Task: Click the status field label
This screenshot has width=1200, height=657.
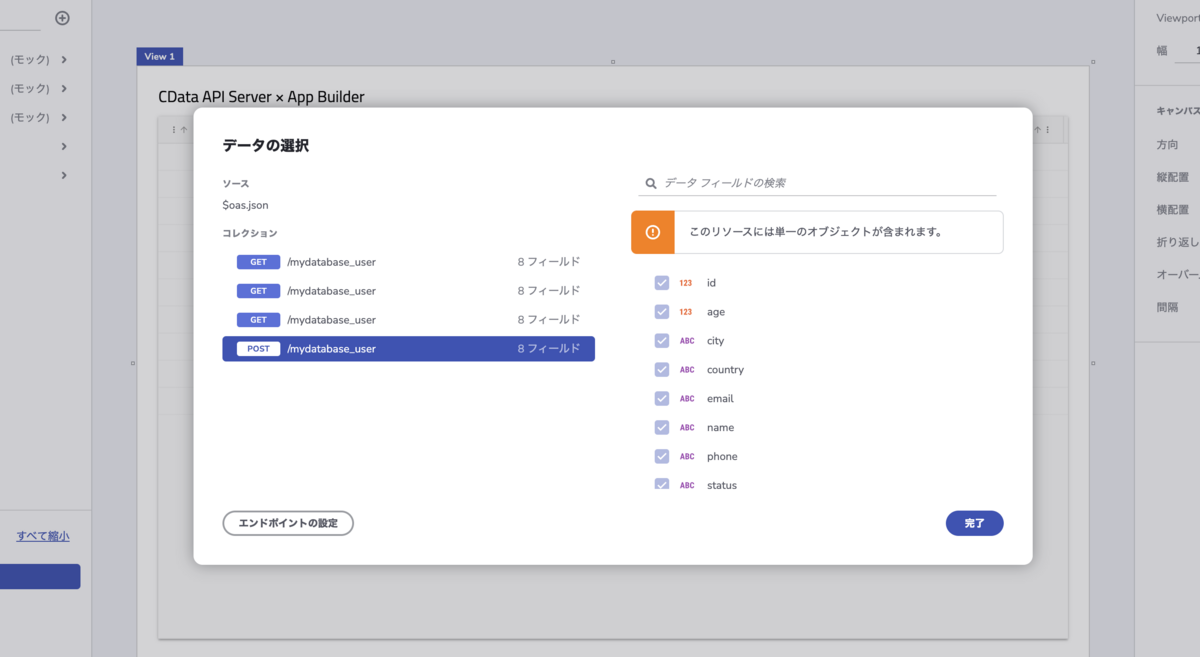Action: click(x=721, y=485)
